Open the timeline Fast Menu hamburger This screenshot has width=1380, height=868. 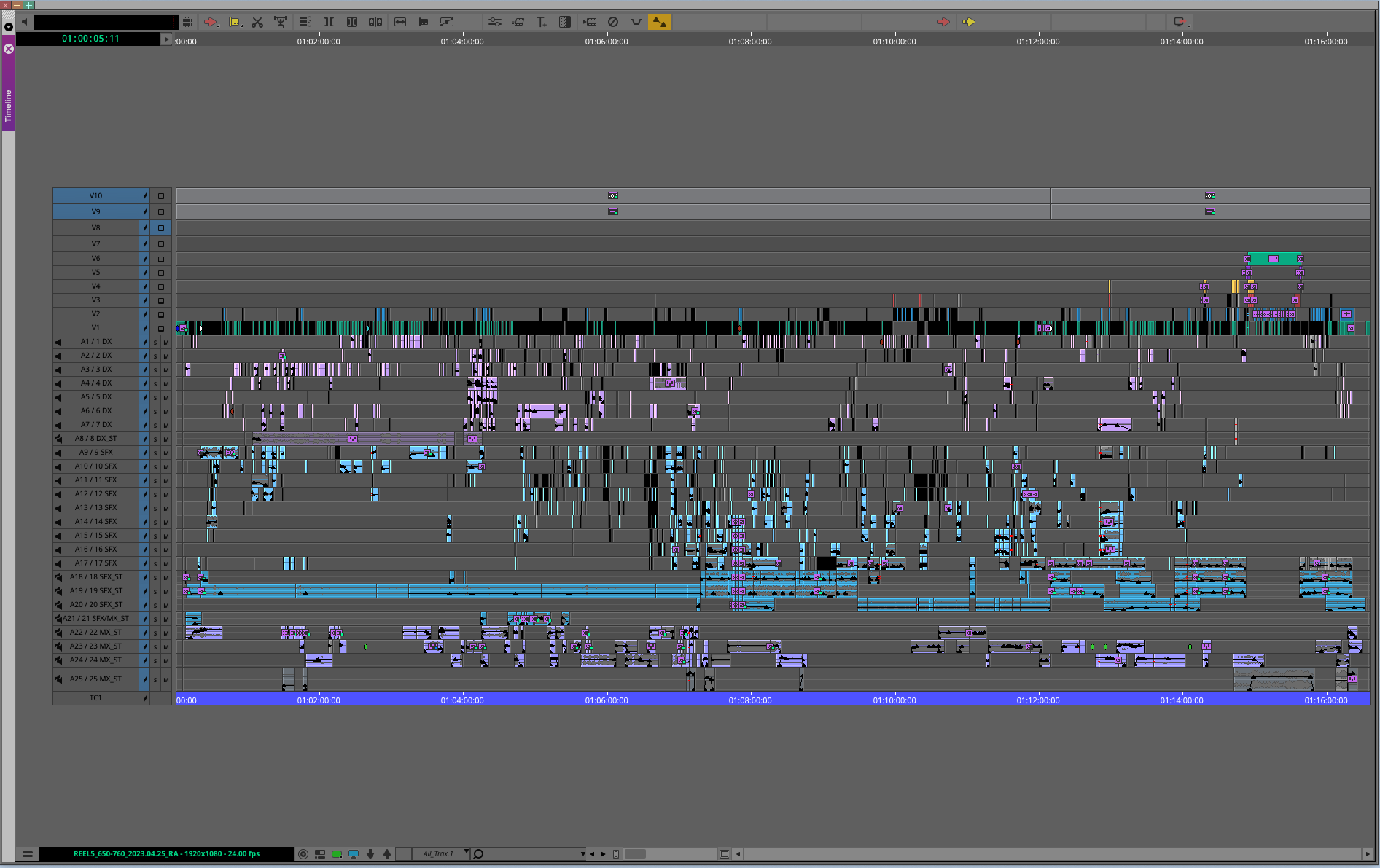[x=27, y=853]
